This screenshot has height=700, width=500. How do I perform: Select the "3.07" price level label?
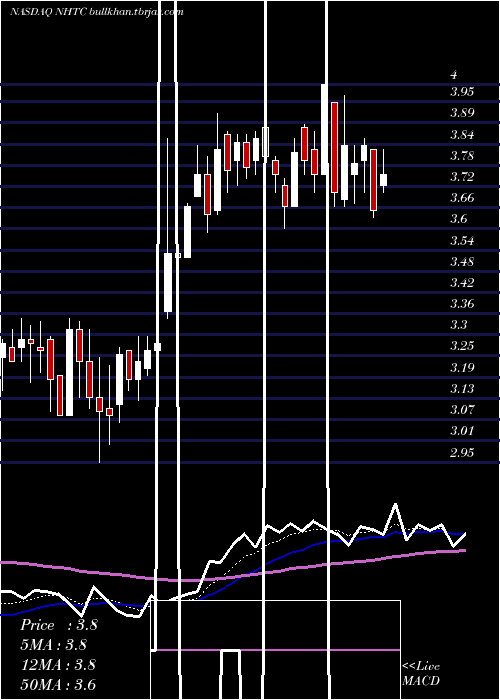point(462,409)
